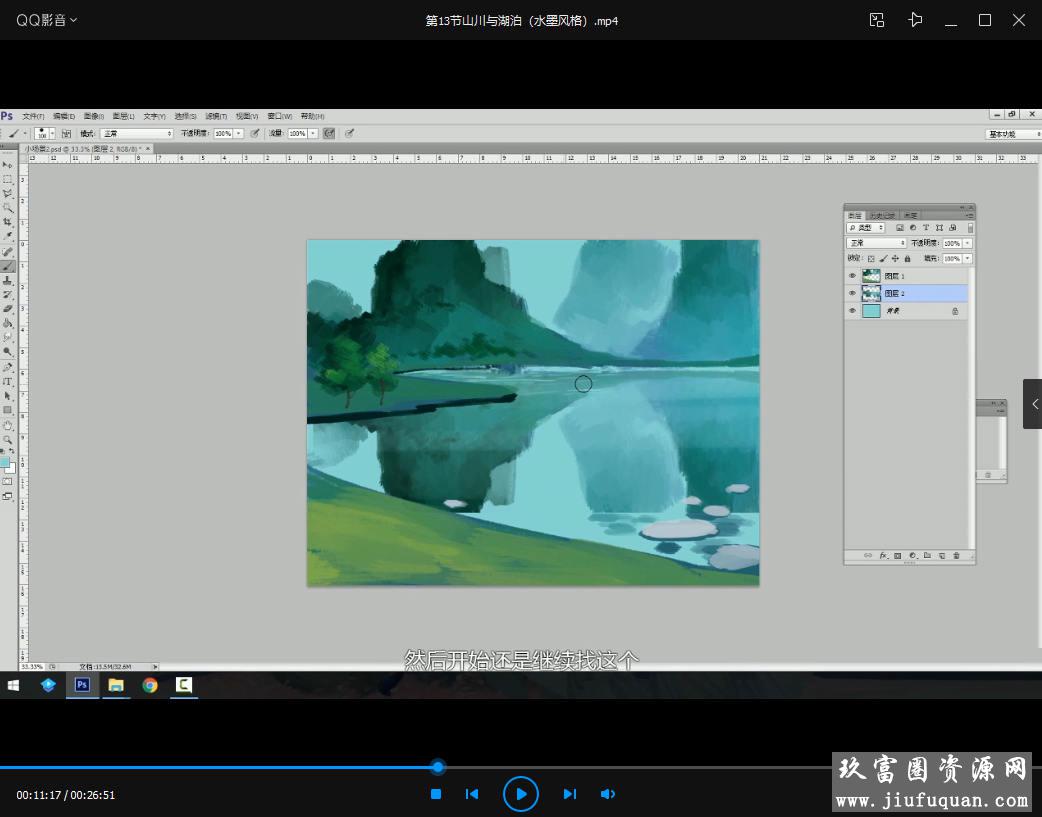The image size is (1042, 817).
Task: Toggle the brush panel button in options bar
Action: [x=66, y=134]
